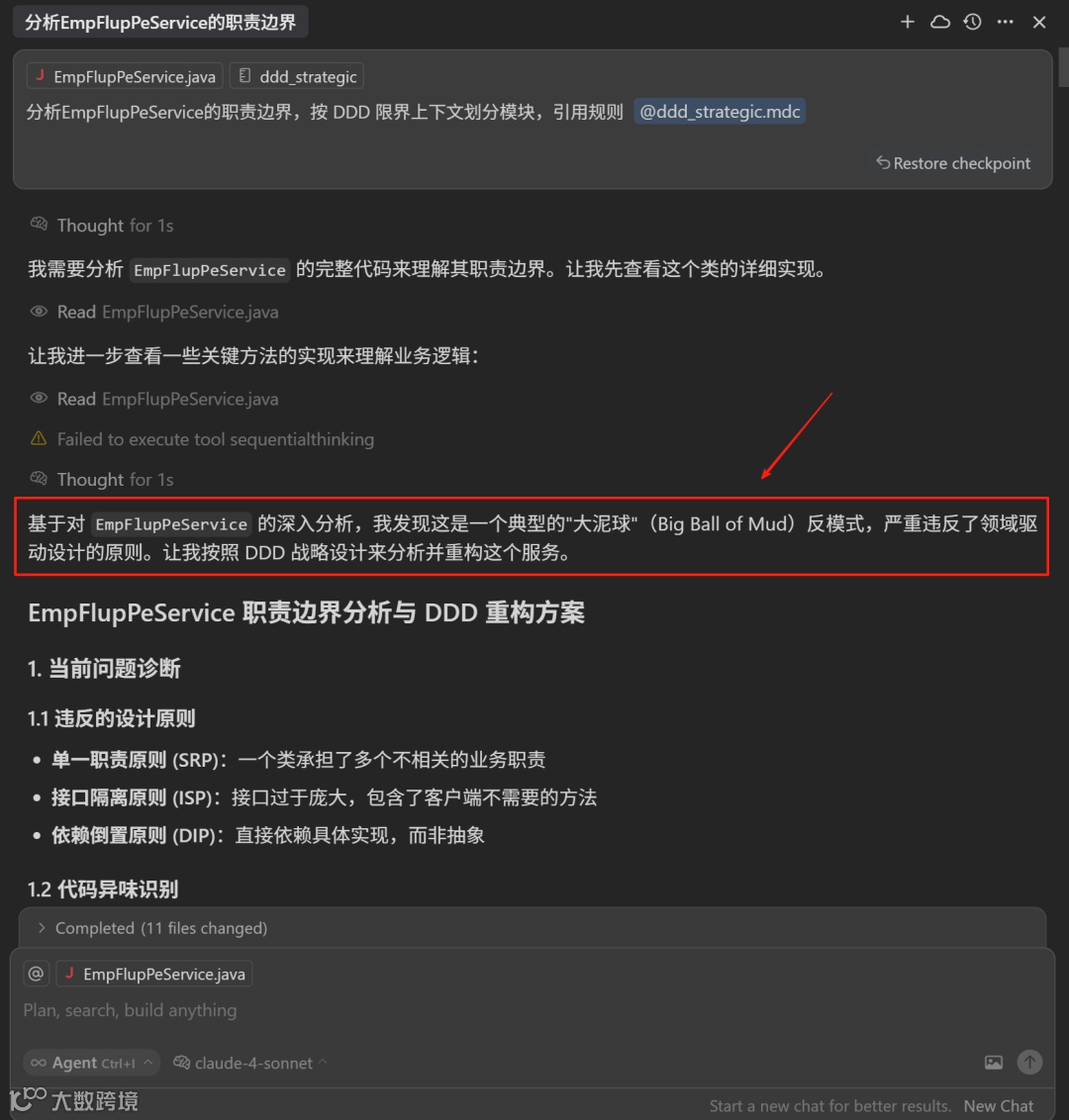Select the chat tab titled 分析EmpFlupPeService的职责边界
This screenshot has width=1069, height=1120.
tap(160, 22)
